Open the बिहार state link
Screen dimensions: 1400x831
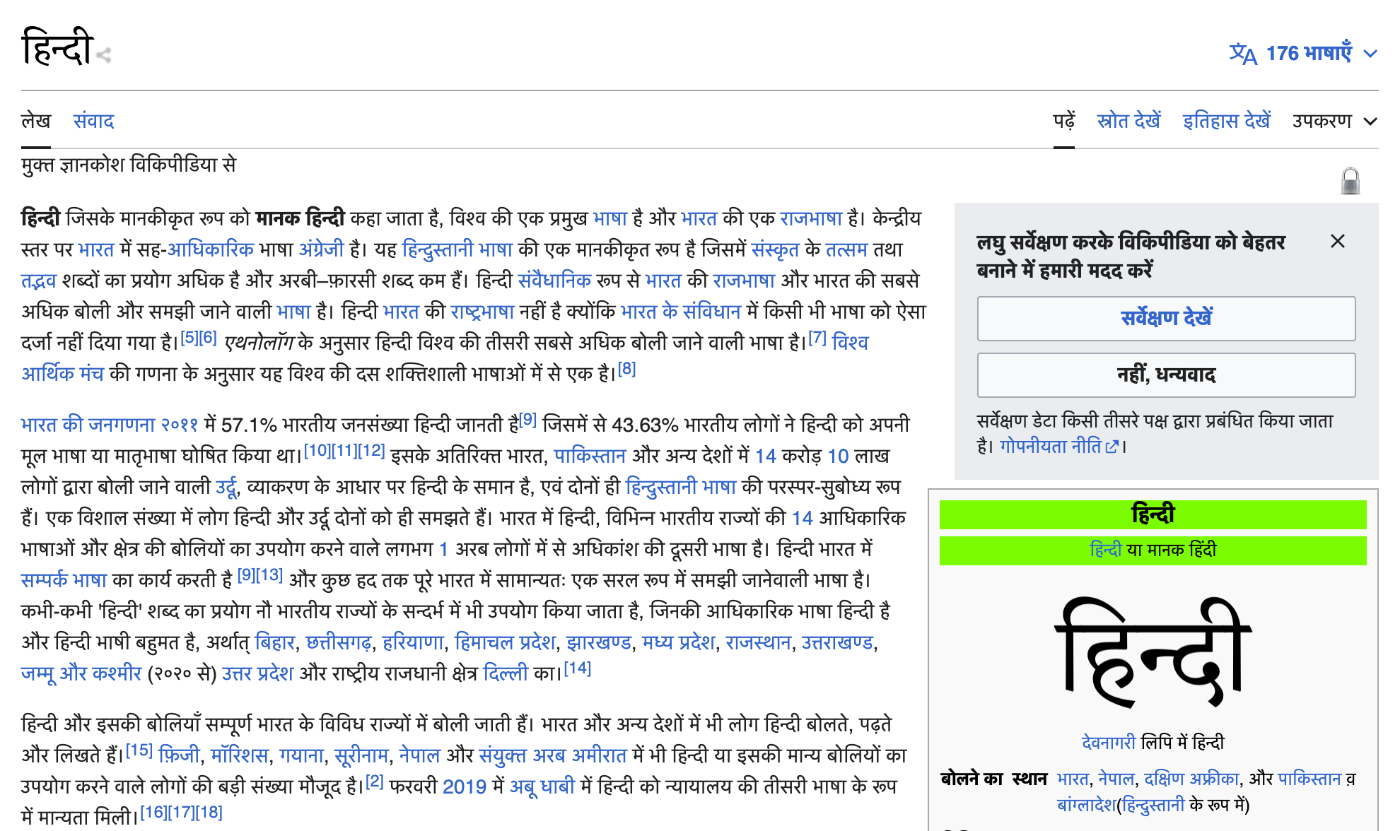tap(275, 641)
